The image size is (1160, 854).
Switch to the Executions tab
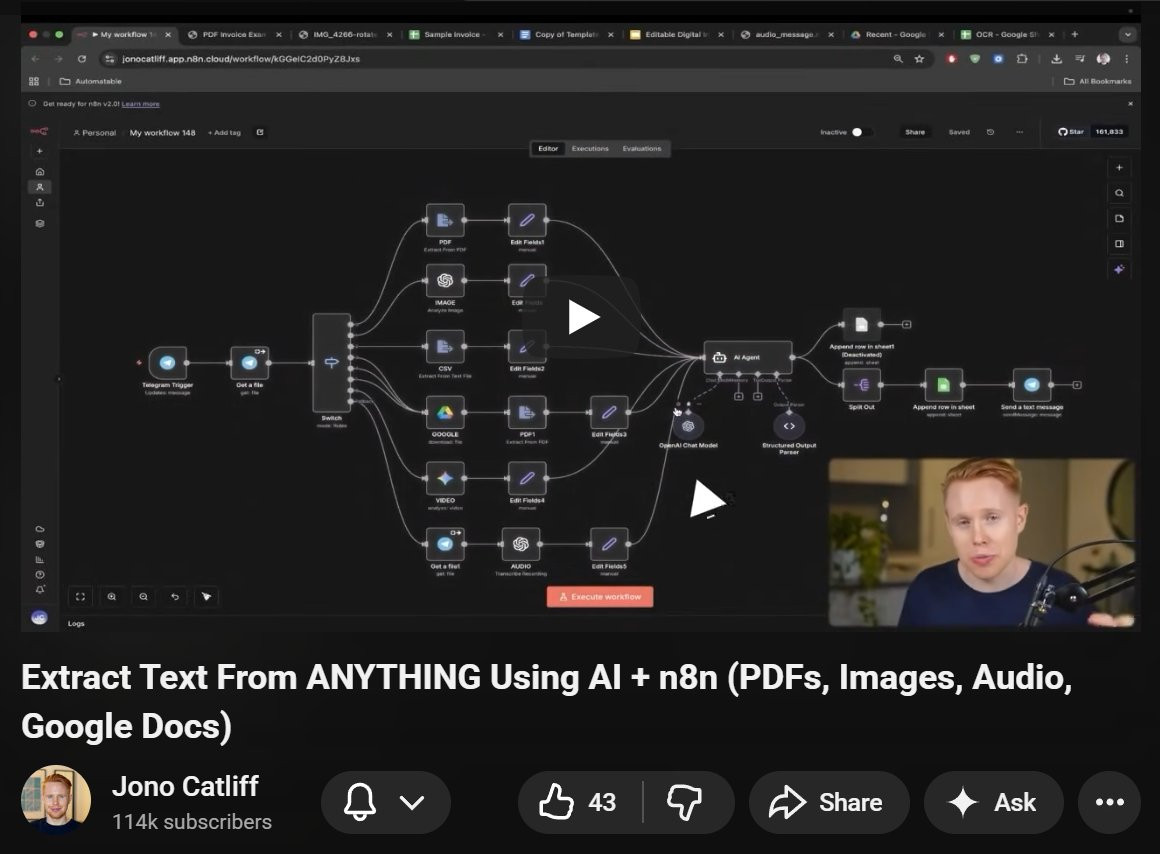(x=590, y=149)
